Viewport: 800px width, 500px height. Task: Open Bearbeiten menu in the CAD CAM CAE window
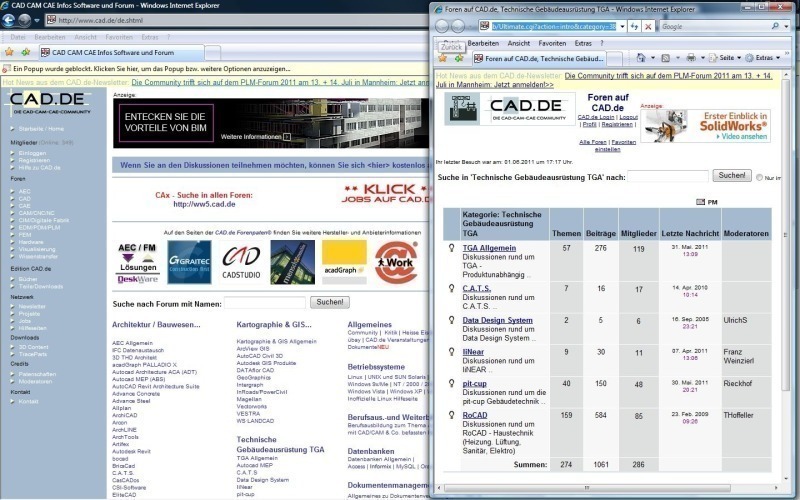tap(49, 37)
